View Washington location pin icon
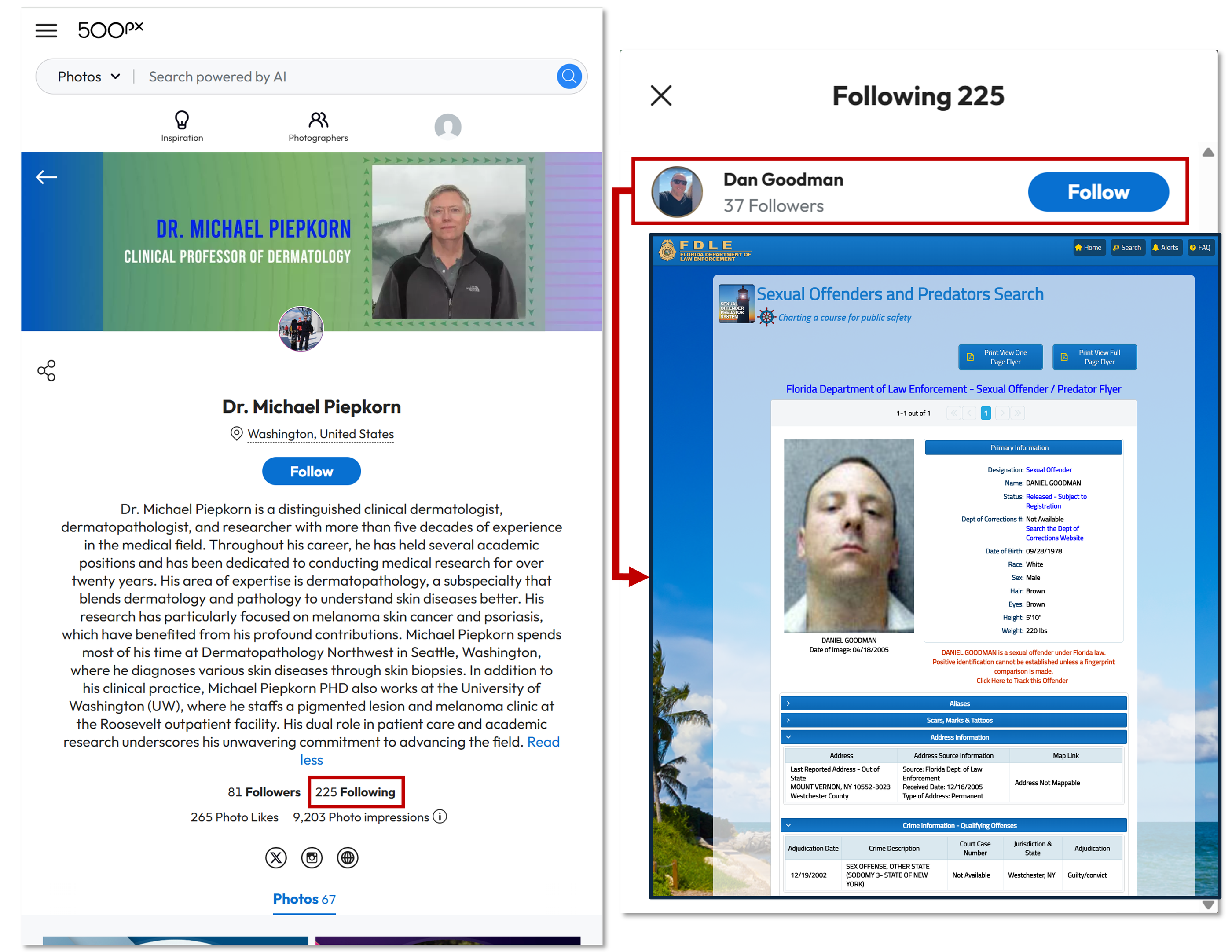1232x952 pixels. (x=236, y=434)
